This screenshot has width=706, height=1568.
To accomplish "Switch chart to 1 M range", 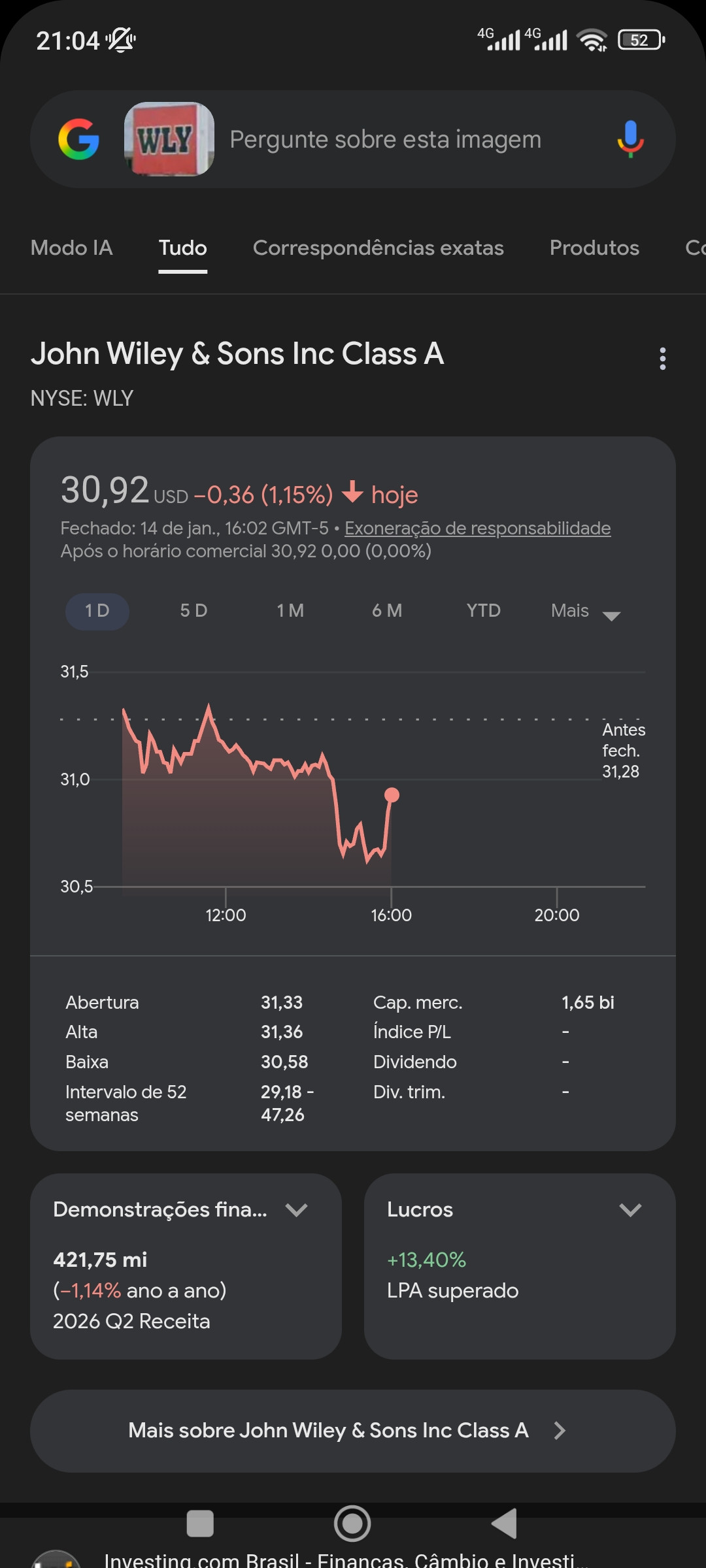I will coord(290,611).
